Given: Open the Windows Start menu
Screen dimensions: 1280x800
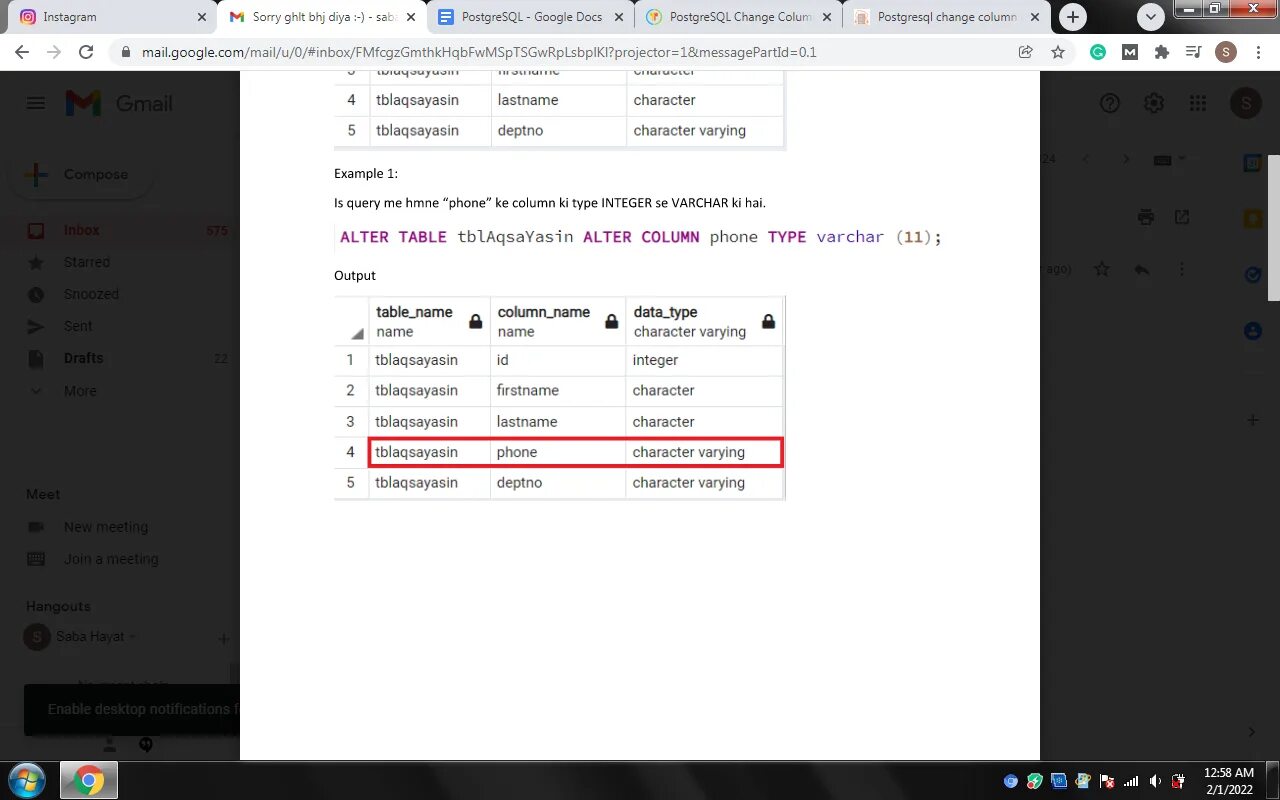Looking at the screenshot, I should [x=27, y=780].
